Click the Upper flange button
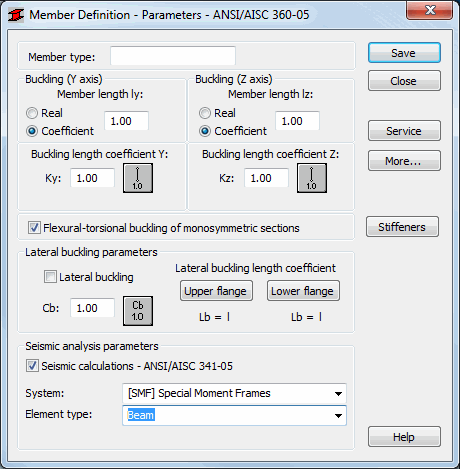This screenshot has height=469, width=460. pos(216,291)
